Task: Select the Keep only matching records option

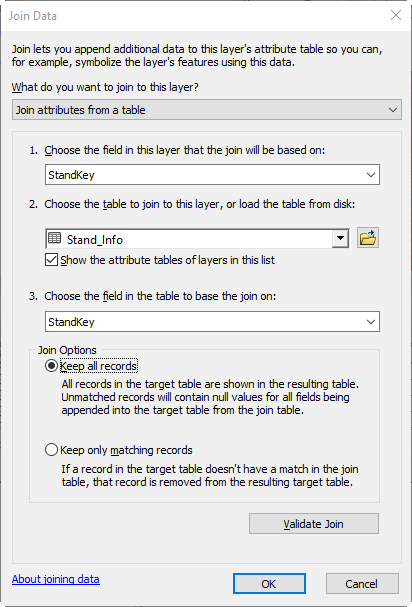Action: pos(52,450)
